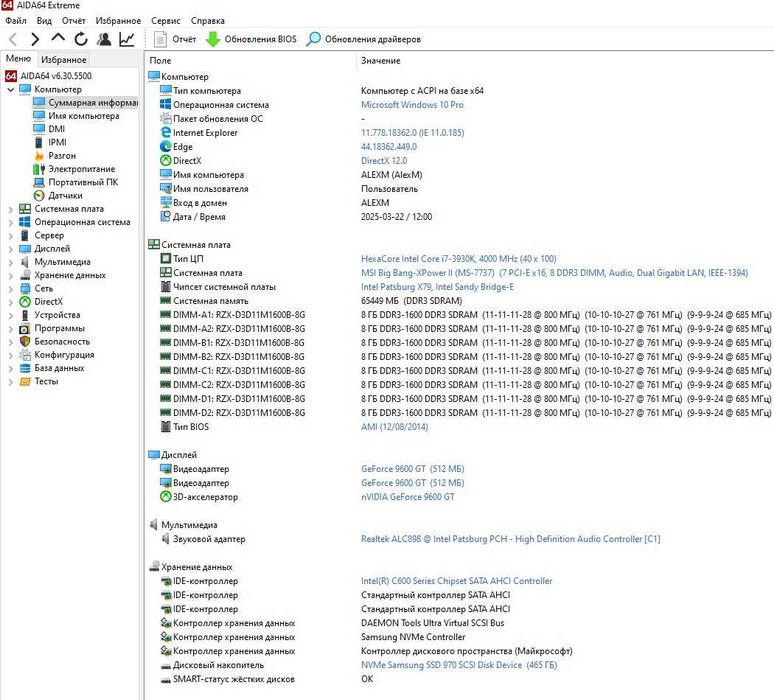The height and width of the screenshot is (700, 774).
Task: Open NVMe Samsung SSD 970 disk link
Action: (459, 665)
